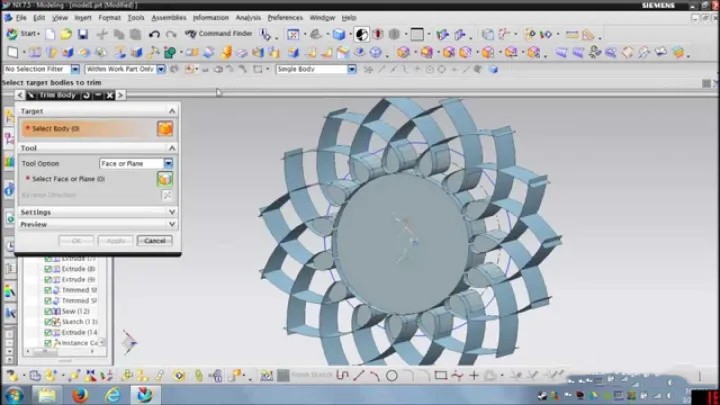
Task: Select the Circle sketch tool in bottom toolbar
Action: (392, 376)
